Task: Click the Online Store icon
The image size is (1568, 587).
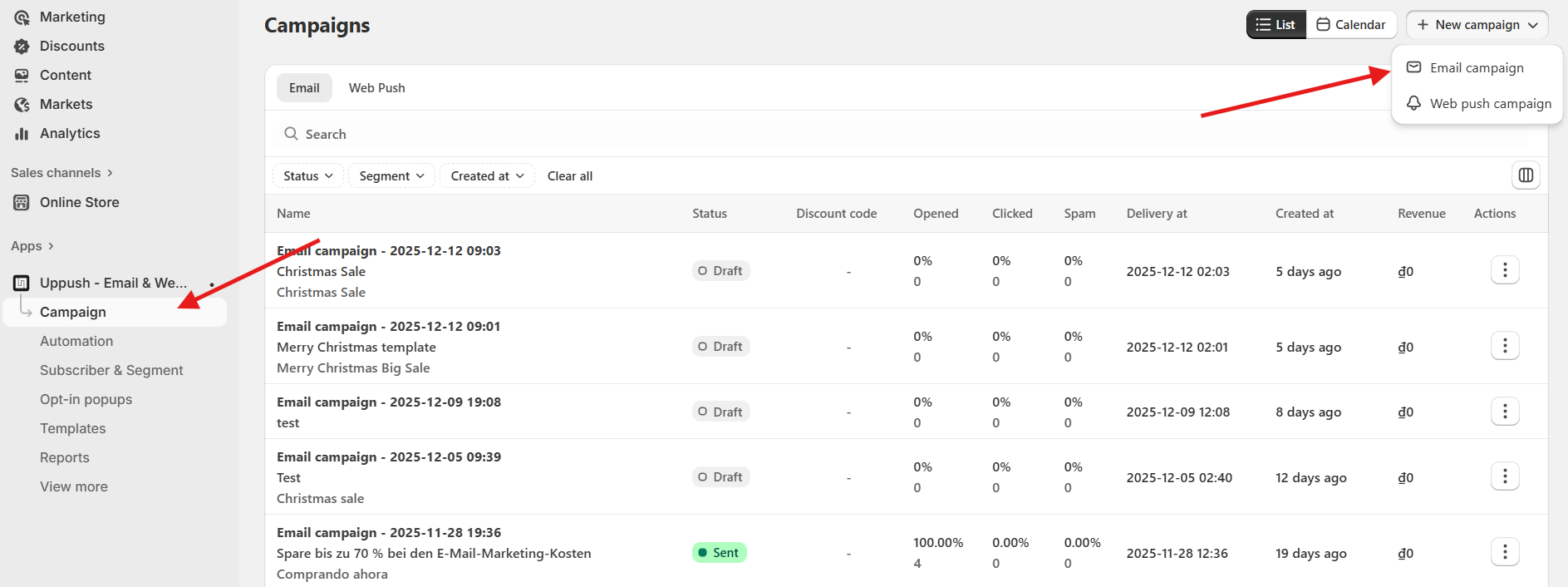Action: pyautogui.click(x=22, y=203)
